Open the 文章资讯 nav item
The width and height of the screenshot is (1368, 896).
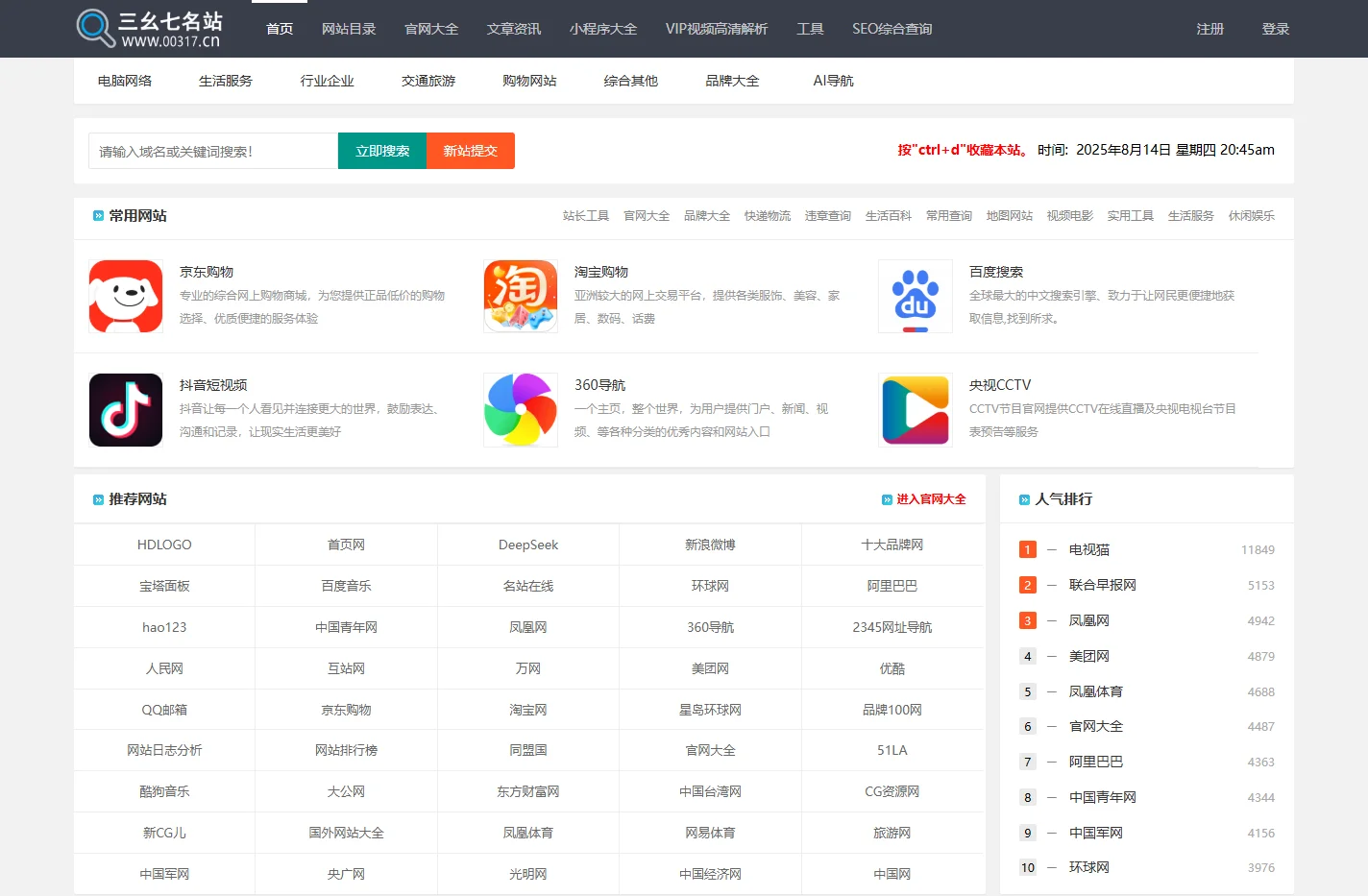(514, 29)
